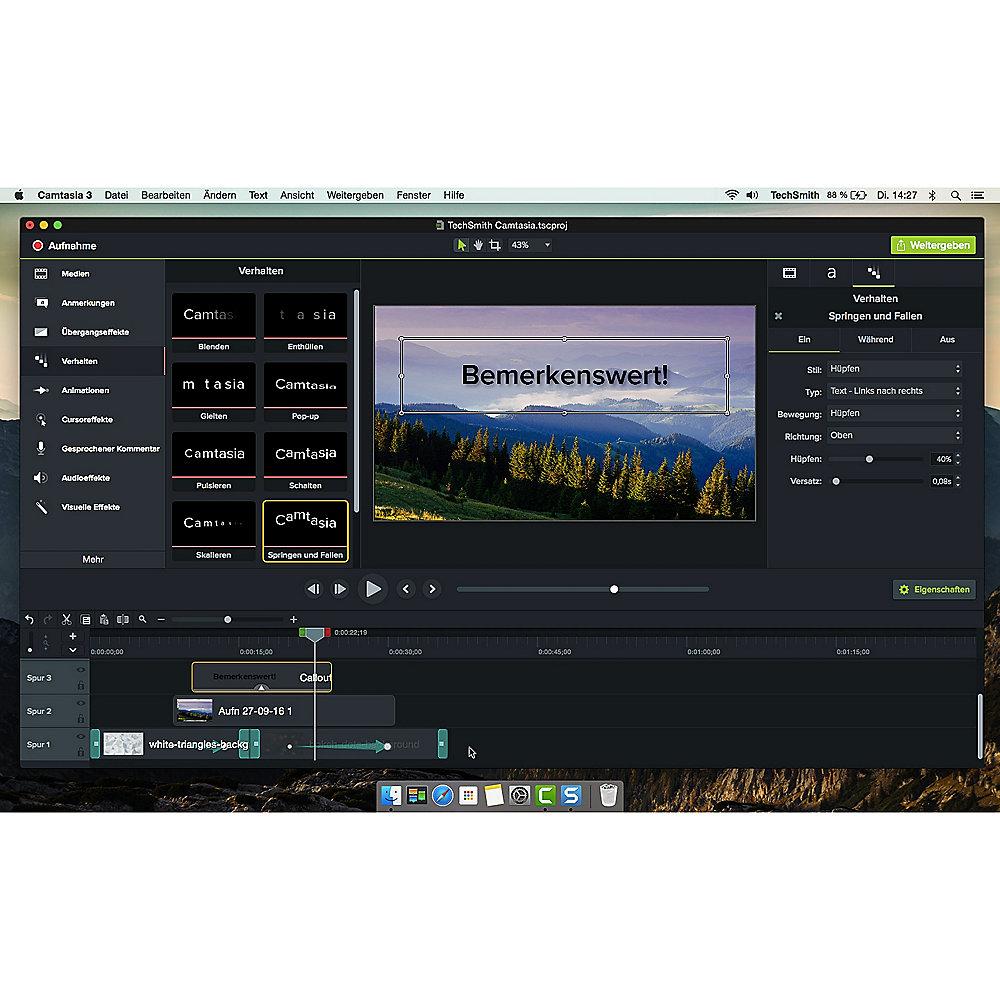Screen dimensions: 1000x1000
Task: Open the Richtung dropdown set to Oben
Action: pyautogui.click(x=894, y=436)
